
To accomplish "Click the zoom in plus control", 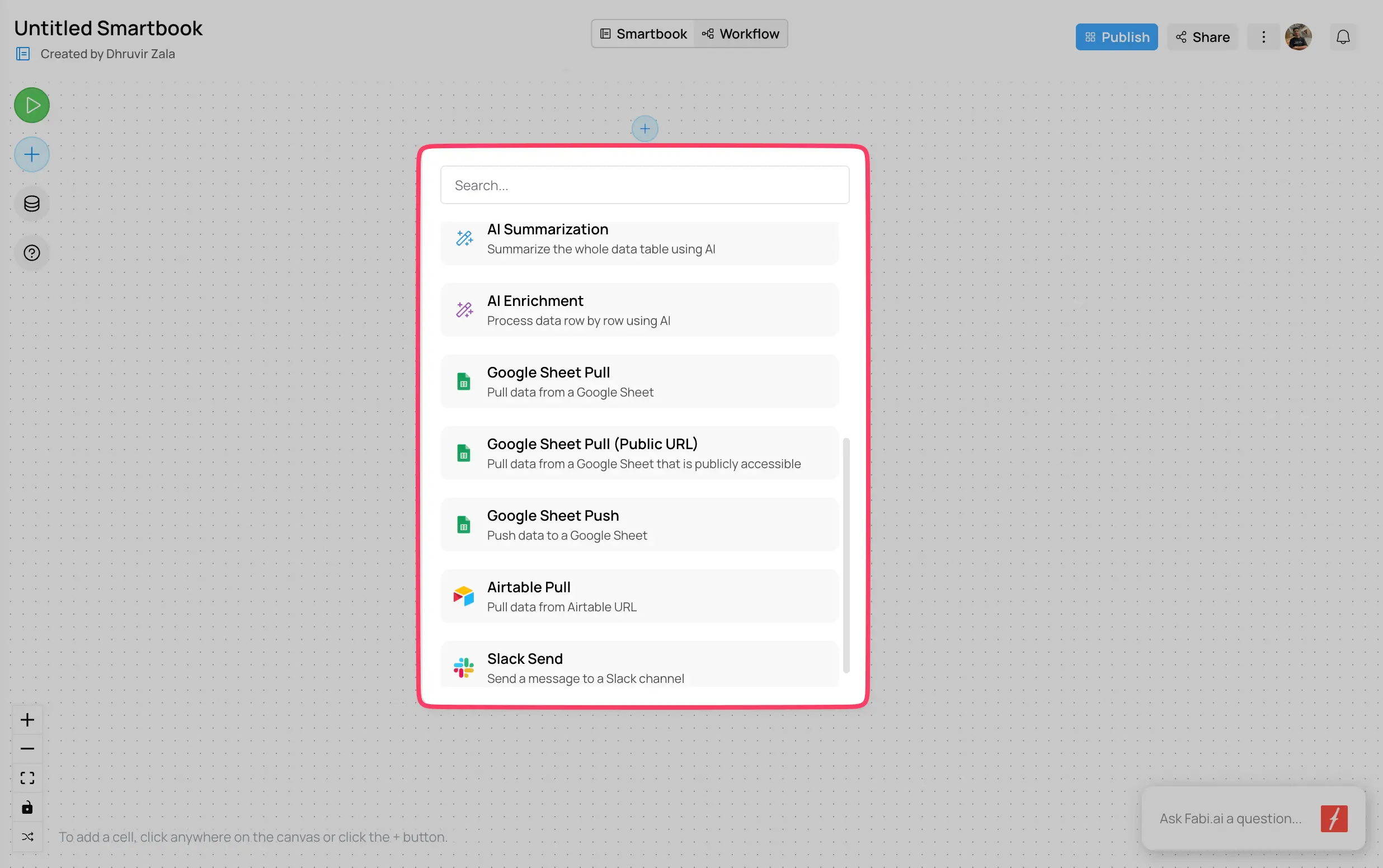I will tap(27, 719).
